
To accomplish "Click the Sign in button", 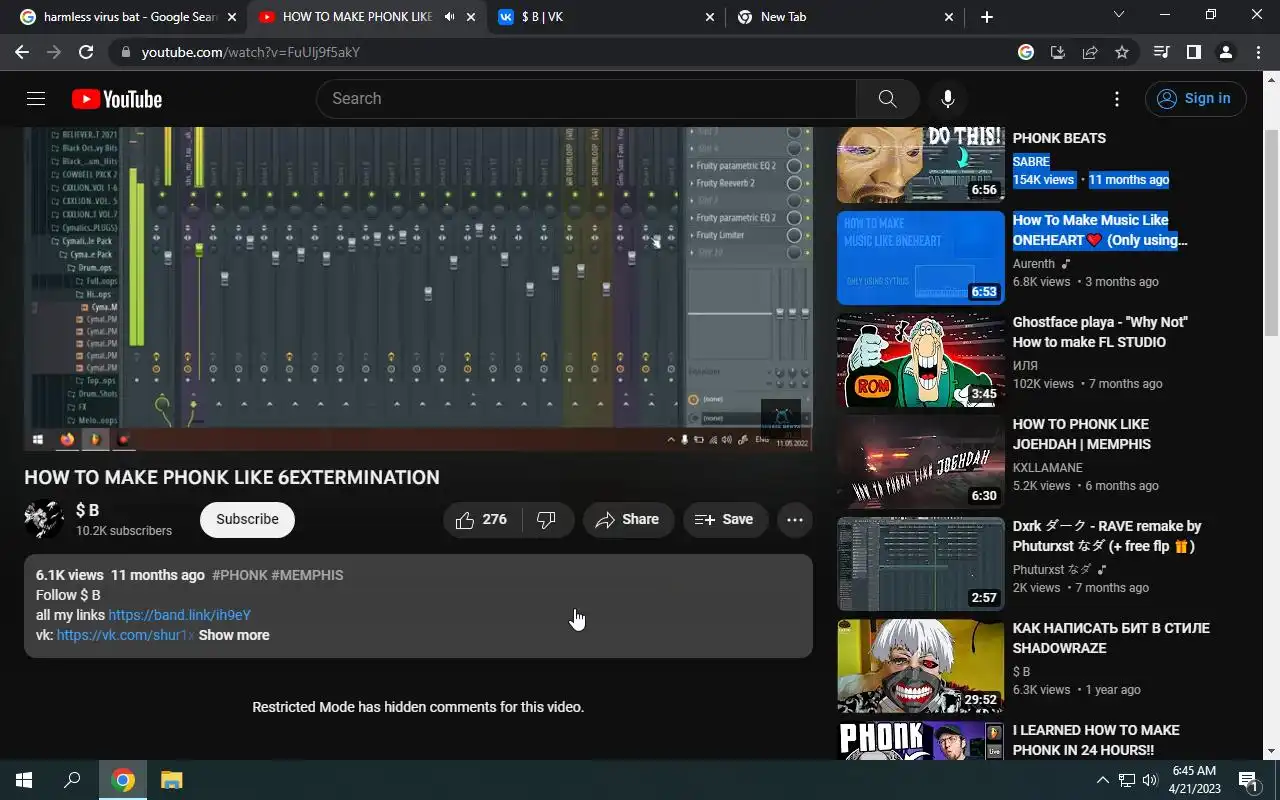I will (x=1196, y=99).
